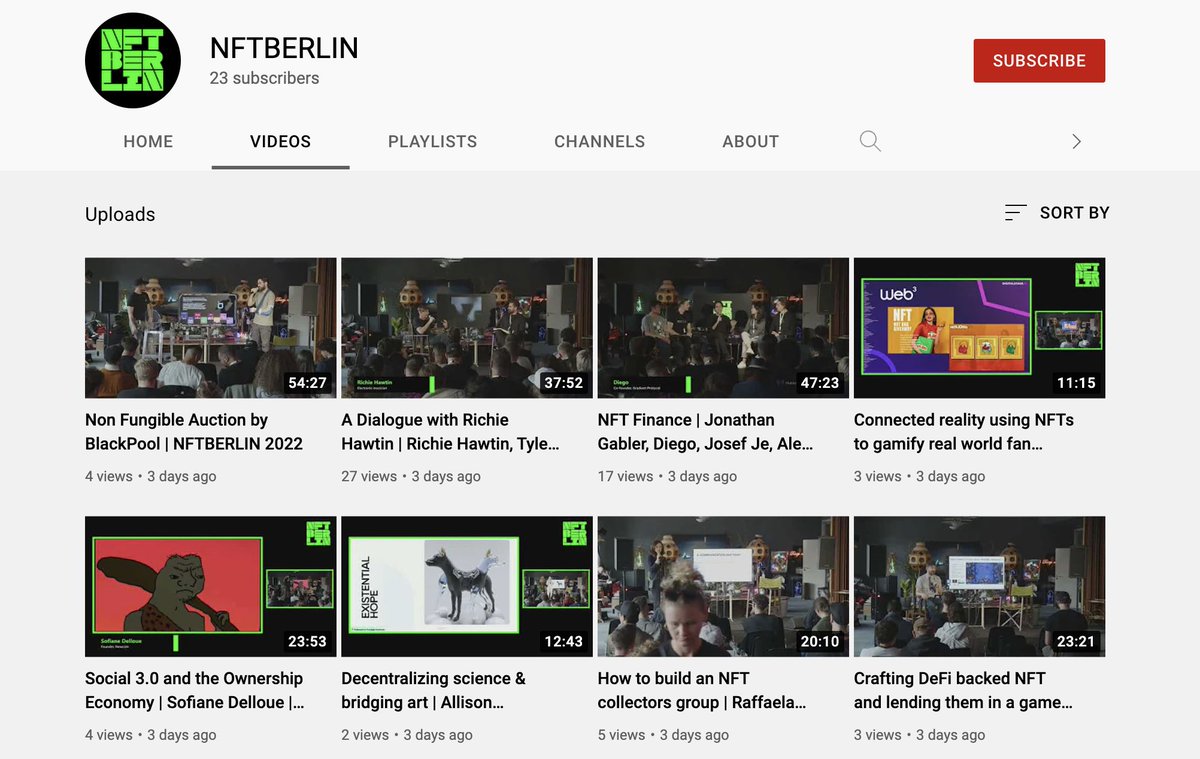The width and height of the screenshot is (1200, 759).
Task: Open the Sort By menu
Action: pyautogui.click(x=1057, y=212)
